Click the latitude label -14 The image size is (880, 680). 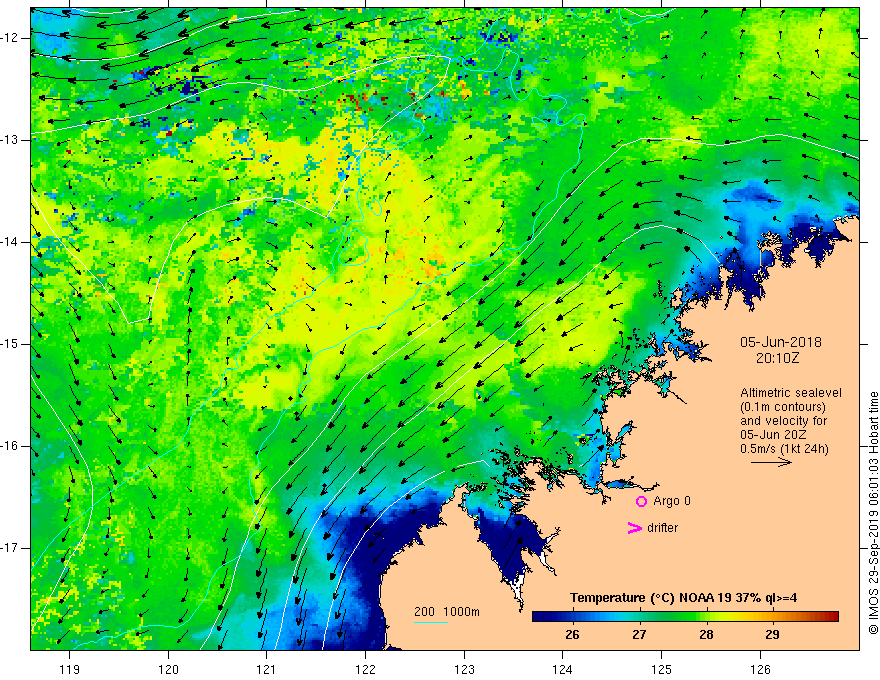pos(11,242)
